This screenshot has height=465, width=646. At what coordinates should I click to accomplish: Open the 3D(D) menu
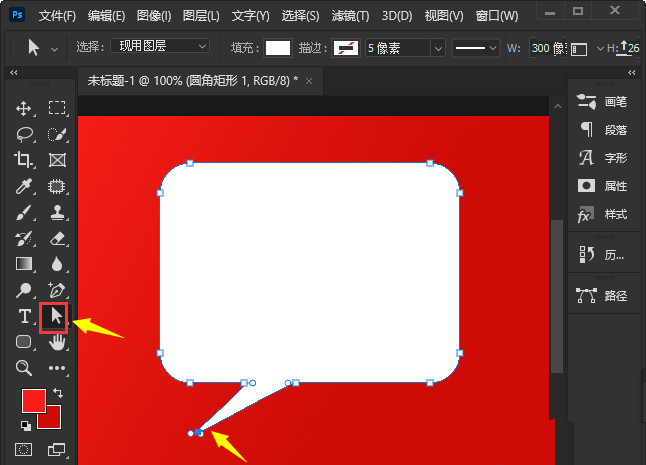point(397,16)
